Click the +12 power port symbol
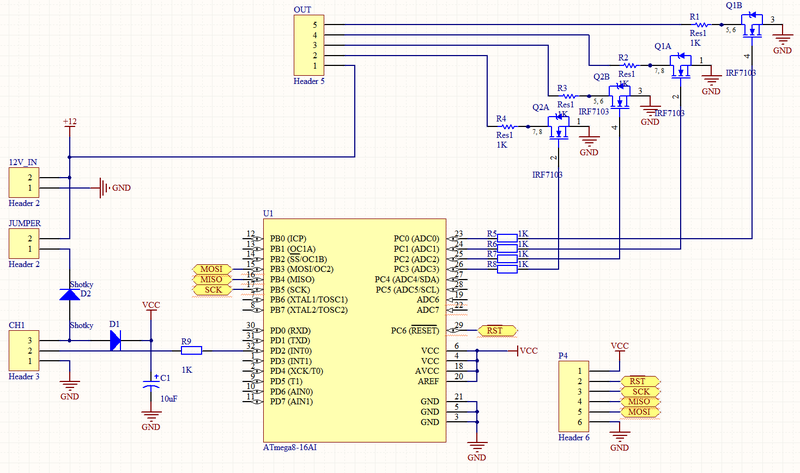 (69, 128)
